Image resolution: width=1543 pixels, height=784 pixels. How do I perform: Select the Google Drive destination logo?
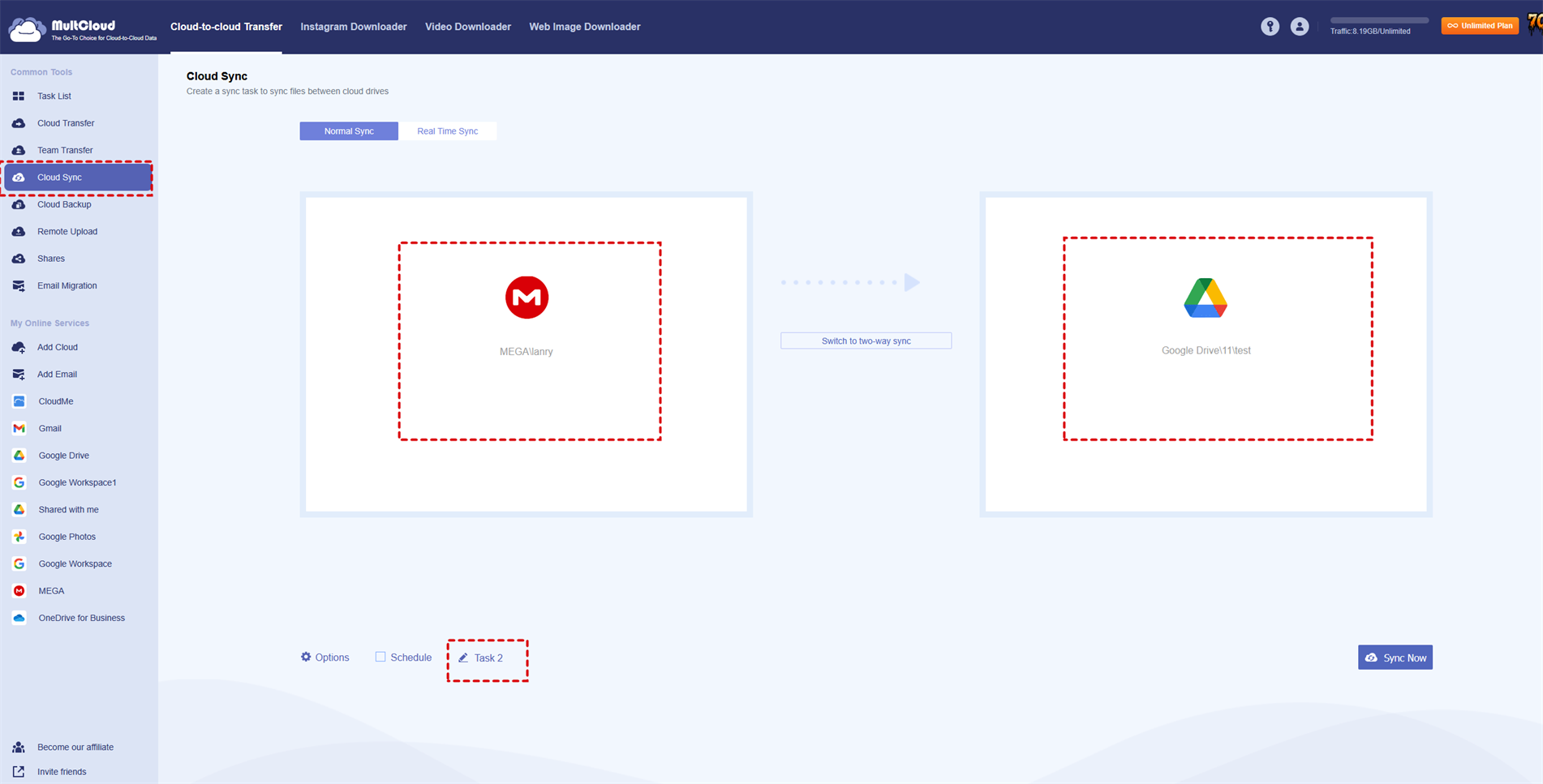point(1206,298)
